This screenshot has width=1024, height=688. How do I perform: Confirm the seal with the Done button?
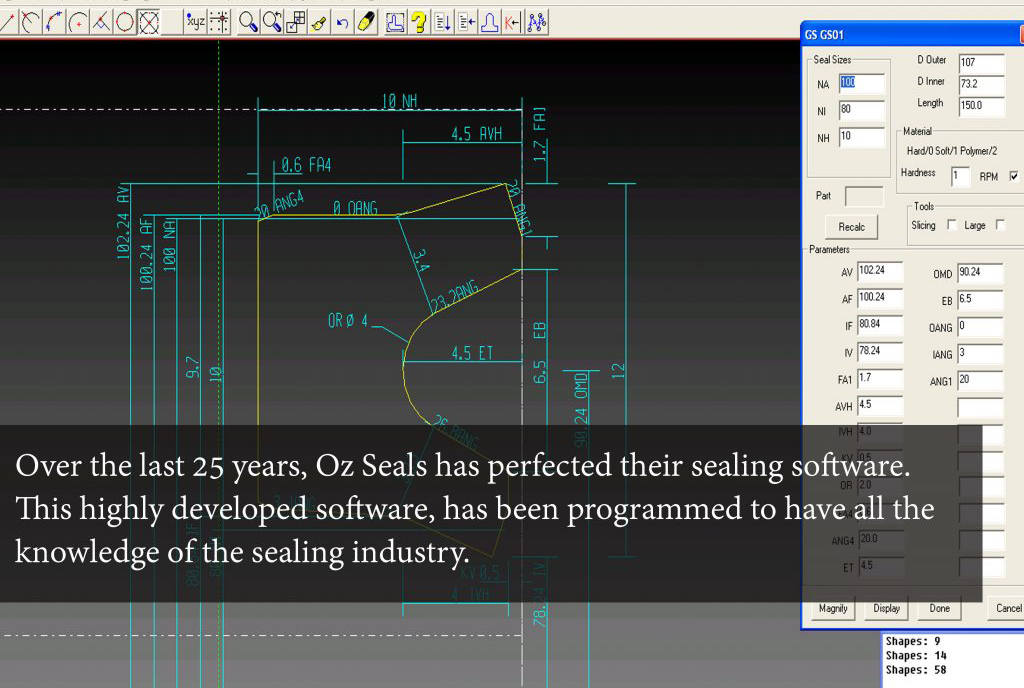point(939,608)
